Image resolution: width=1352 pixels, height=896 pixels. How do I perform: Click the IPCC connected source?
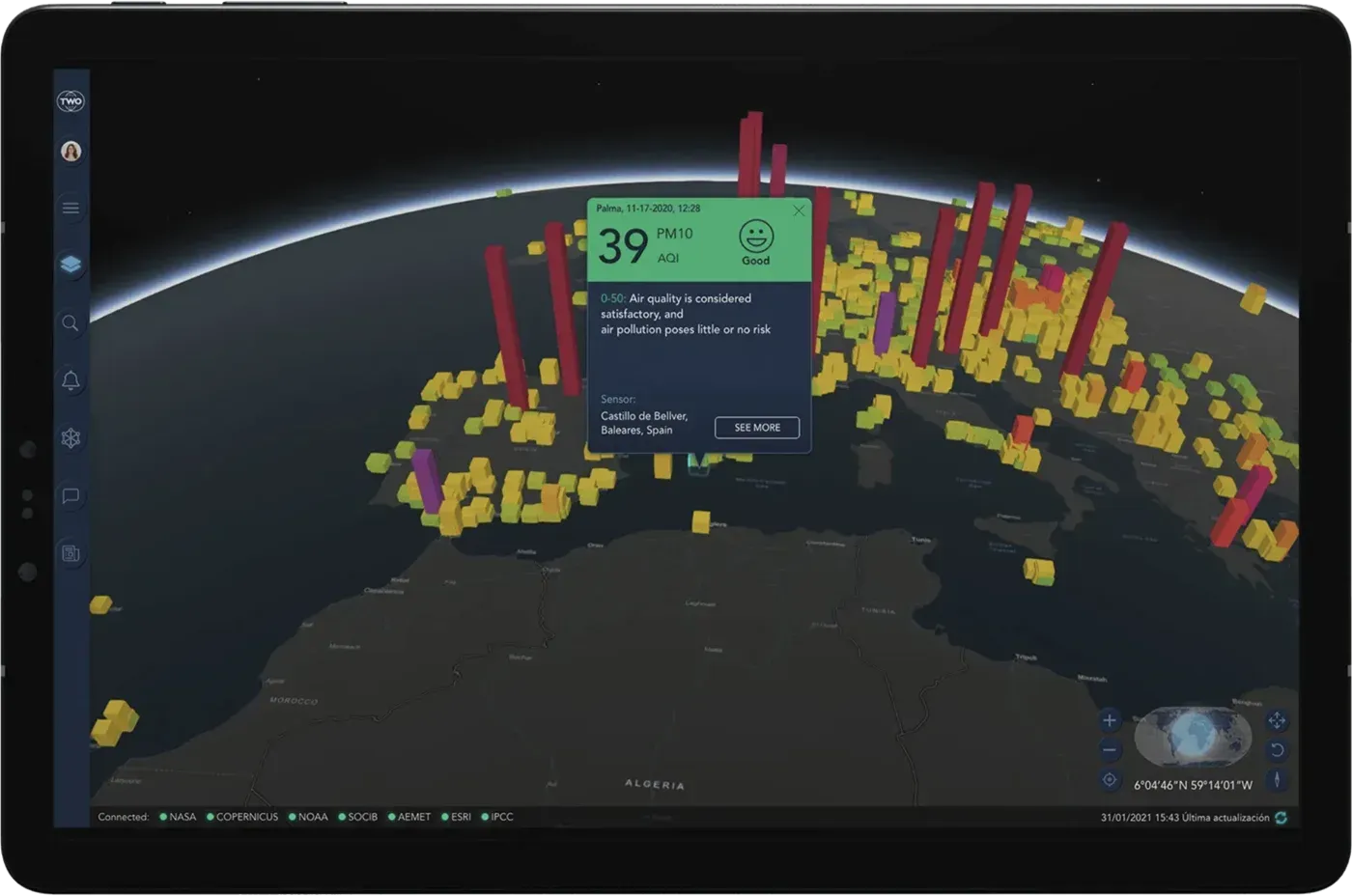(x=497, y=817)
